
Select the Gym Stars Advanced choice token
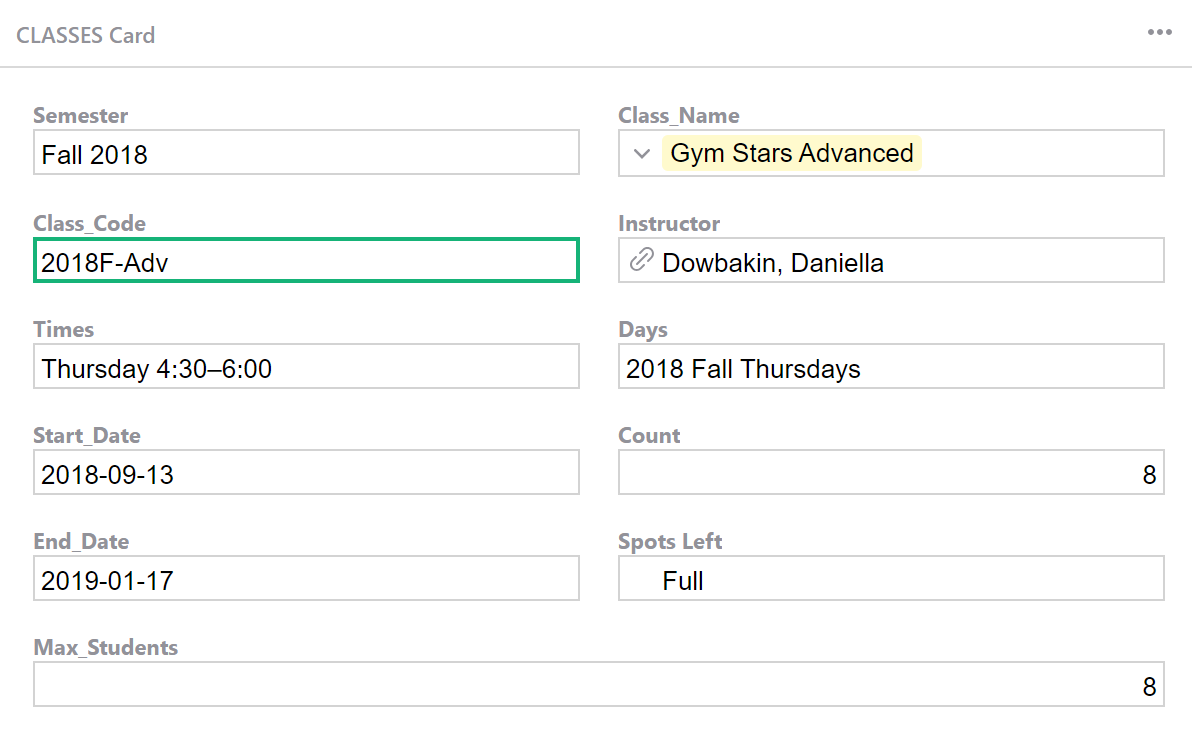click(x=791, y=154)
